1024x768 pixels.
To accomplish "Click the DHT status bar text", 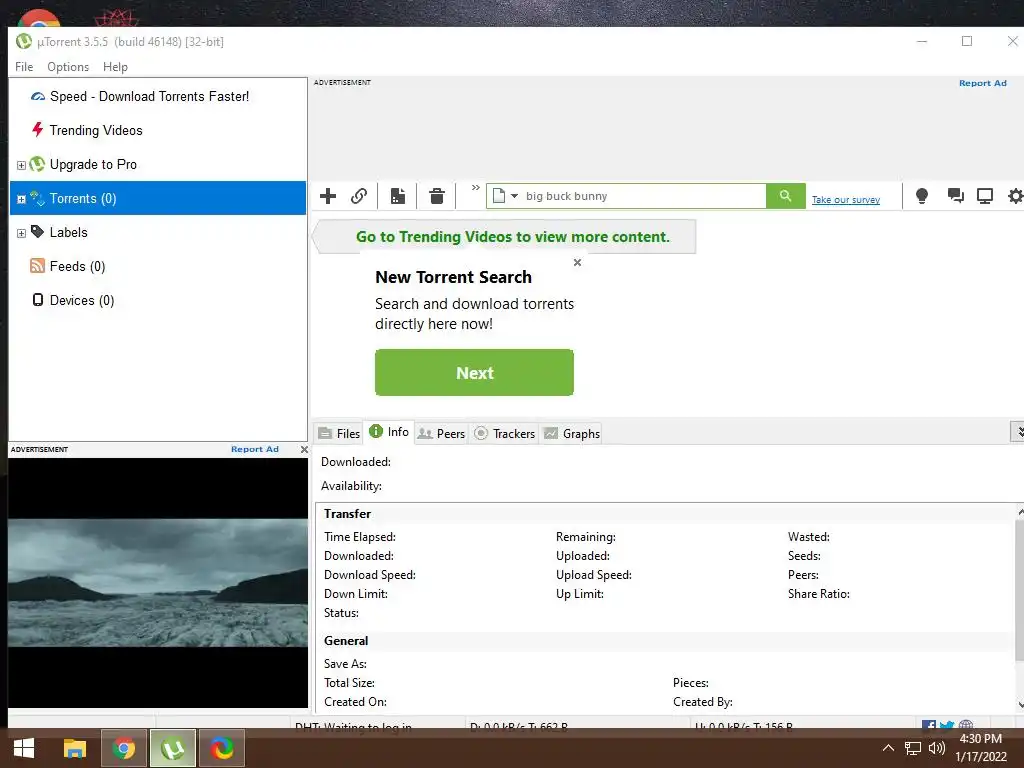I will coord(353,726).
